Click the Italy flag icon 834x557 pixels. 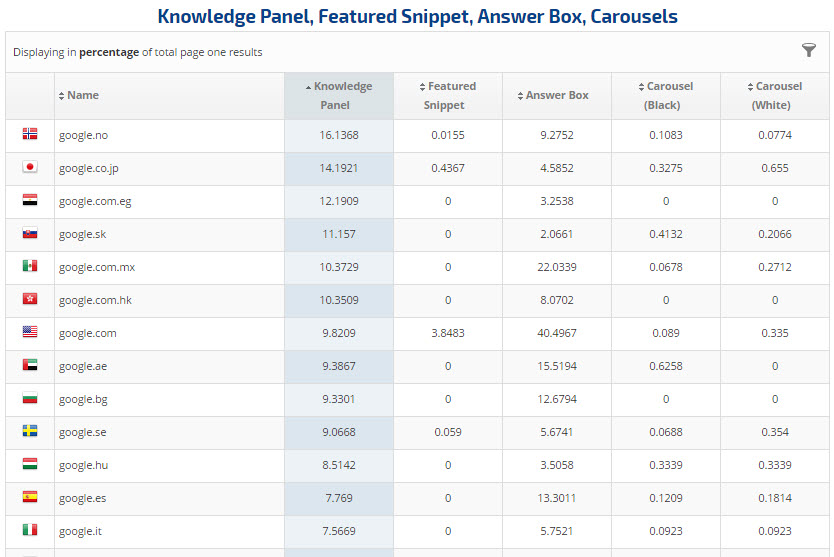(x=30, y=531)
